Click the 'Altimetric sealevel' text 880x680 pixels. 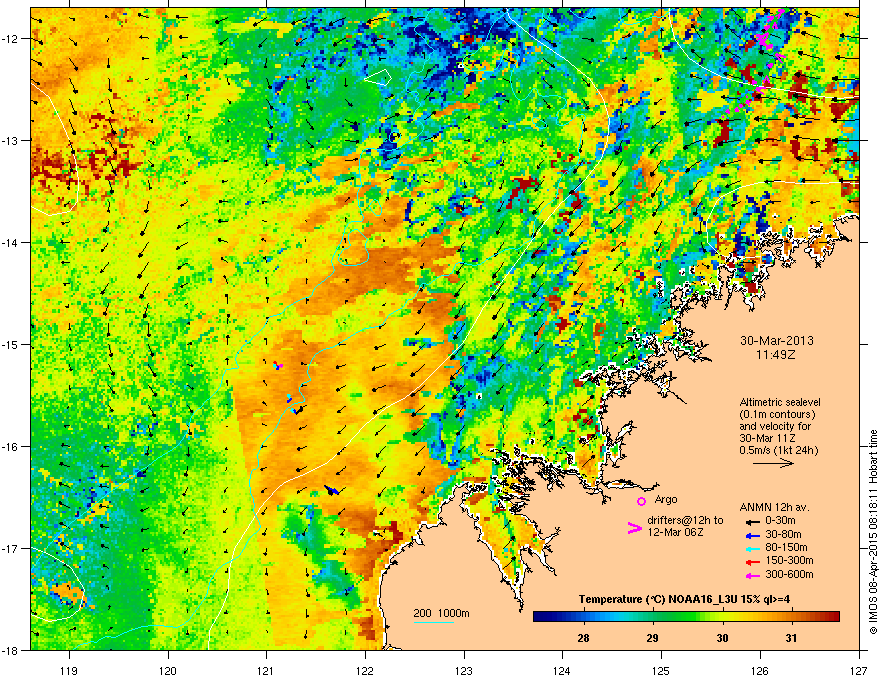780,402
